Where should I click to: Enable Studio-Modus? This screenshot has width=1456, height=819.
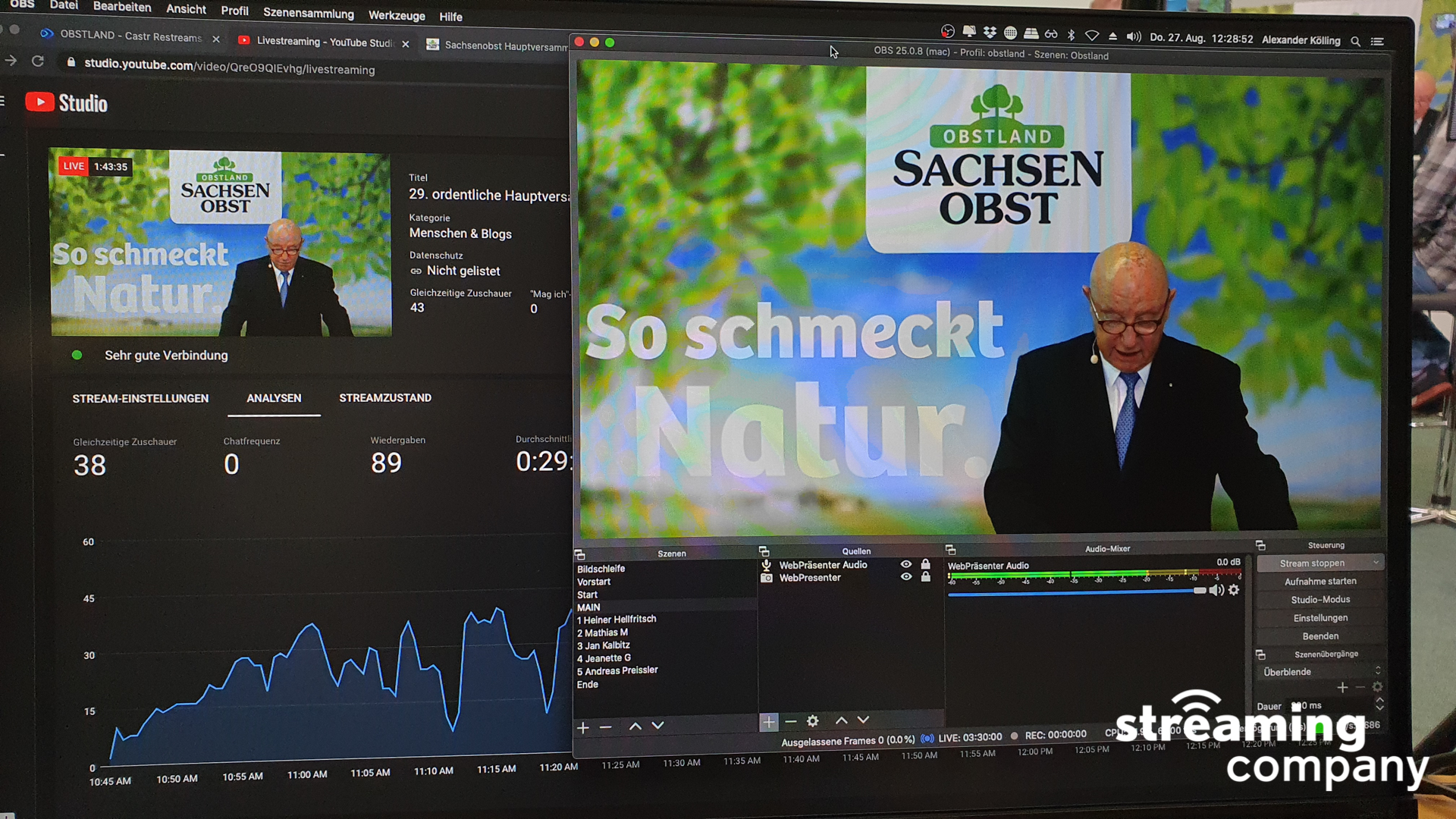click(x=1320, y=600)
